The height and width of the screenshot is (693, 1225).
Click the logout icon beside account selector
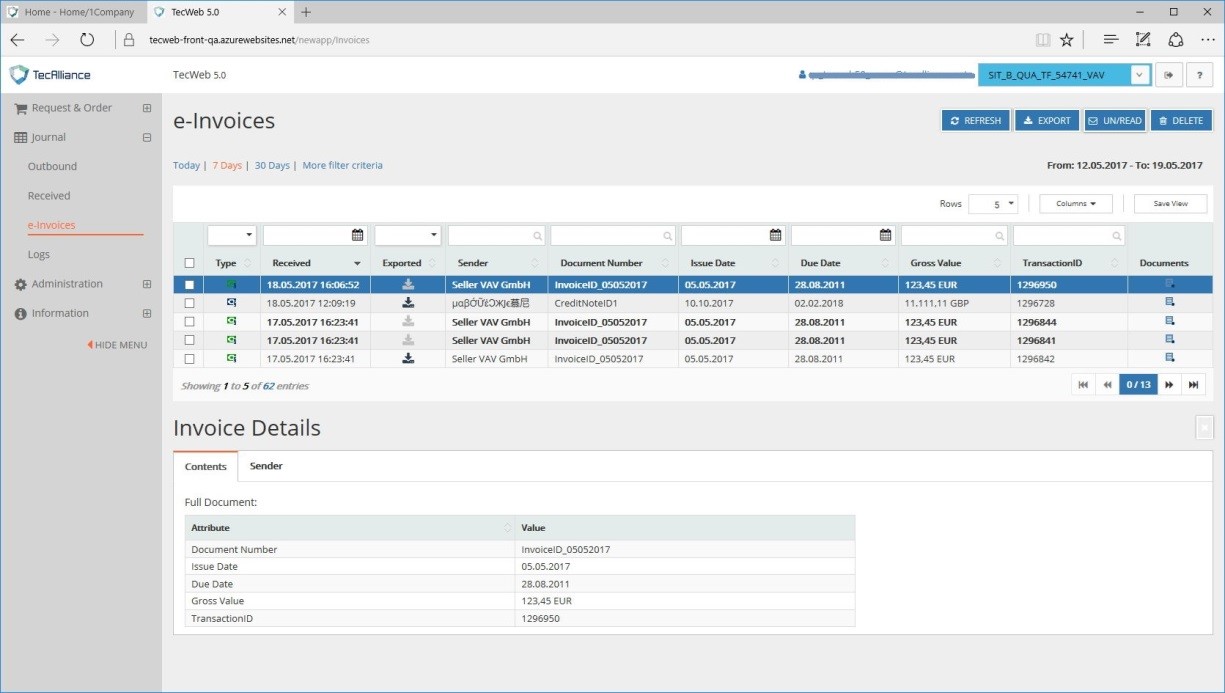point(1168,75)
